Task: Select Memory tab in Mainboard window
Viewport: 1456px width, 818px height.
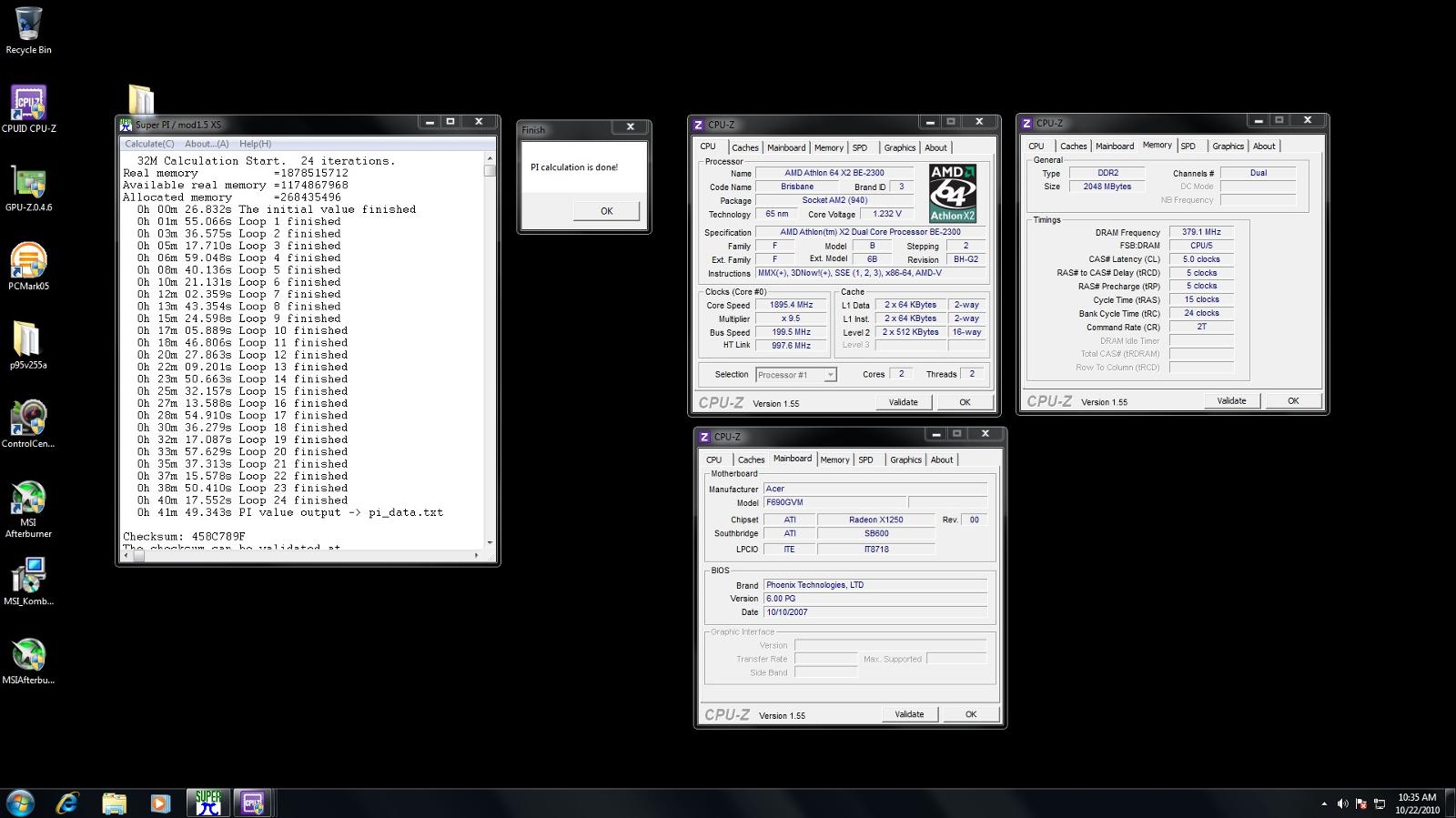Action: tap(834, 459)
